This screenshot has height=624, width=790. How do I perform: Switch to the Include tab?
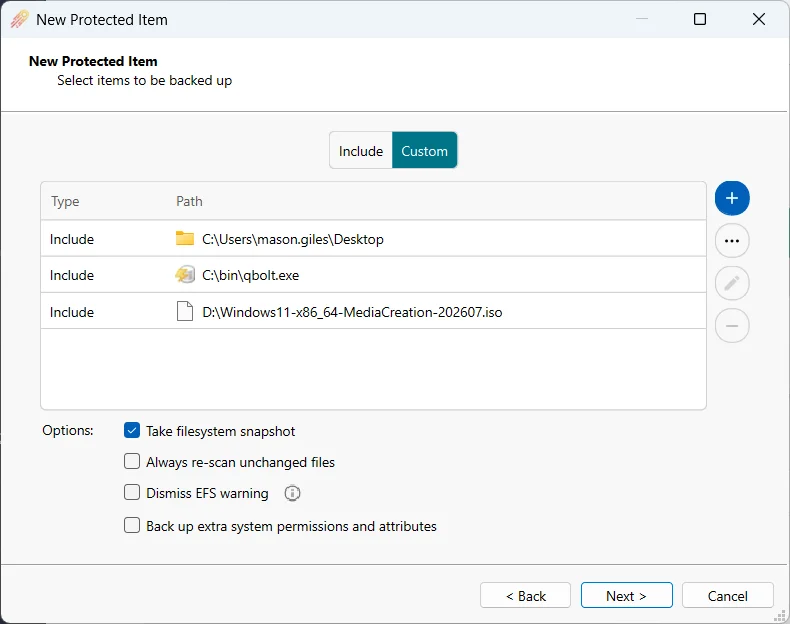(x=361, y=151)
